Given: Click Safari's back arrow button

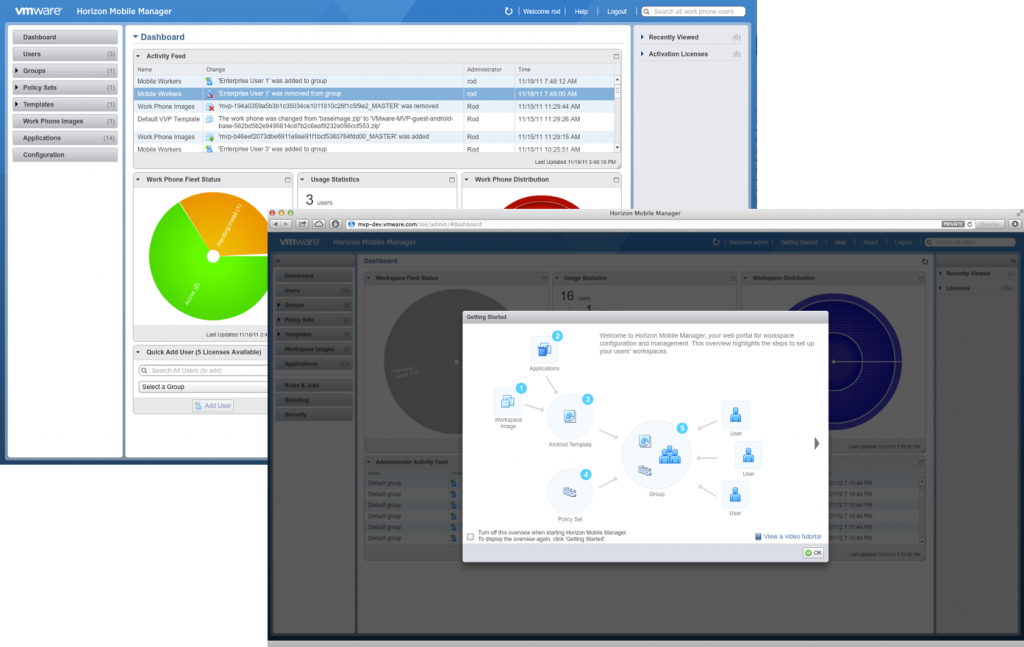Looking at the screenshot, I should tap(276, 224).
